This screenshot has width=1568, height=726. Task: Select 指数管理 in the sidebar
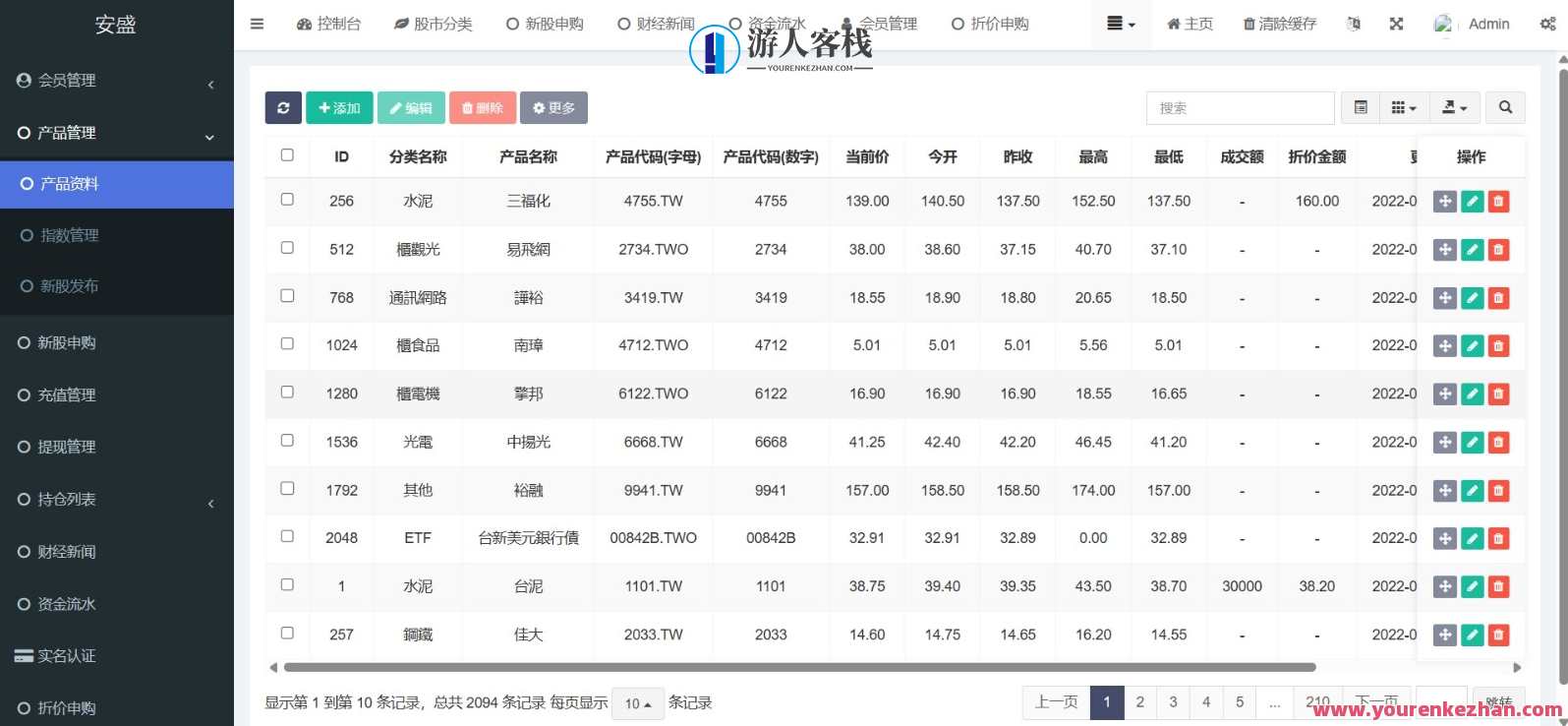[x=117, y=235]
